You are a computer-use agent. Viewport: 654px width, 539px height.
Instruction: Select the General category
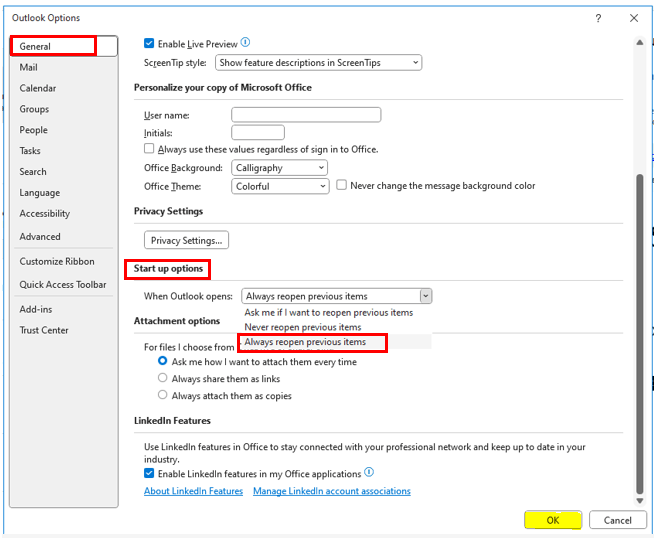coord(64,46)
